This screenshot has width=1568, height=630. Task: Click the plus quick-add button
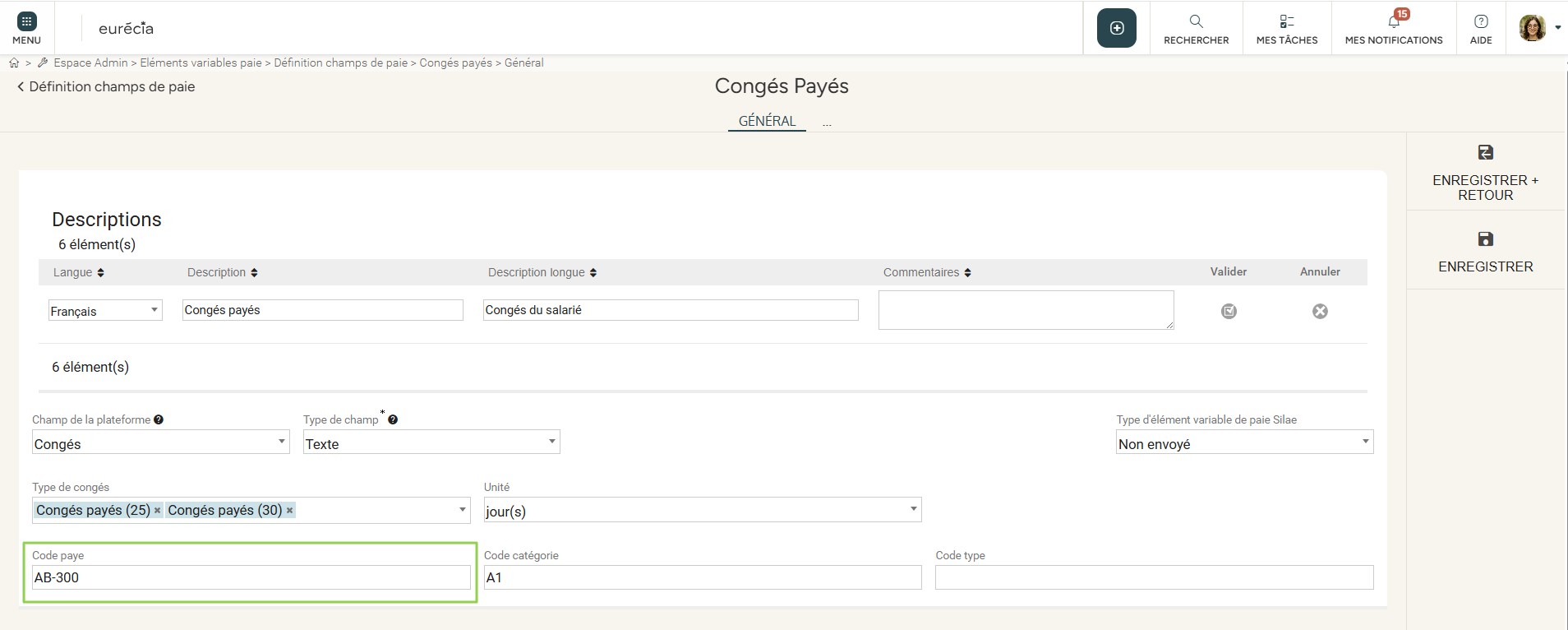click(1116, 28)
